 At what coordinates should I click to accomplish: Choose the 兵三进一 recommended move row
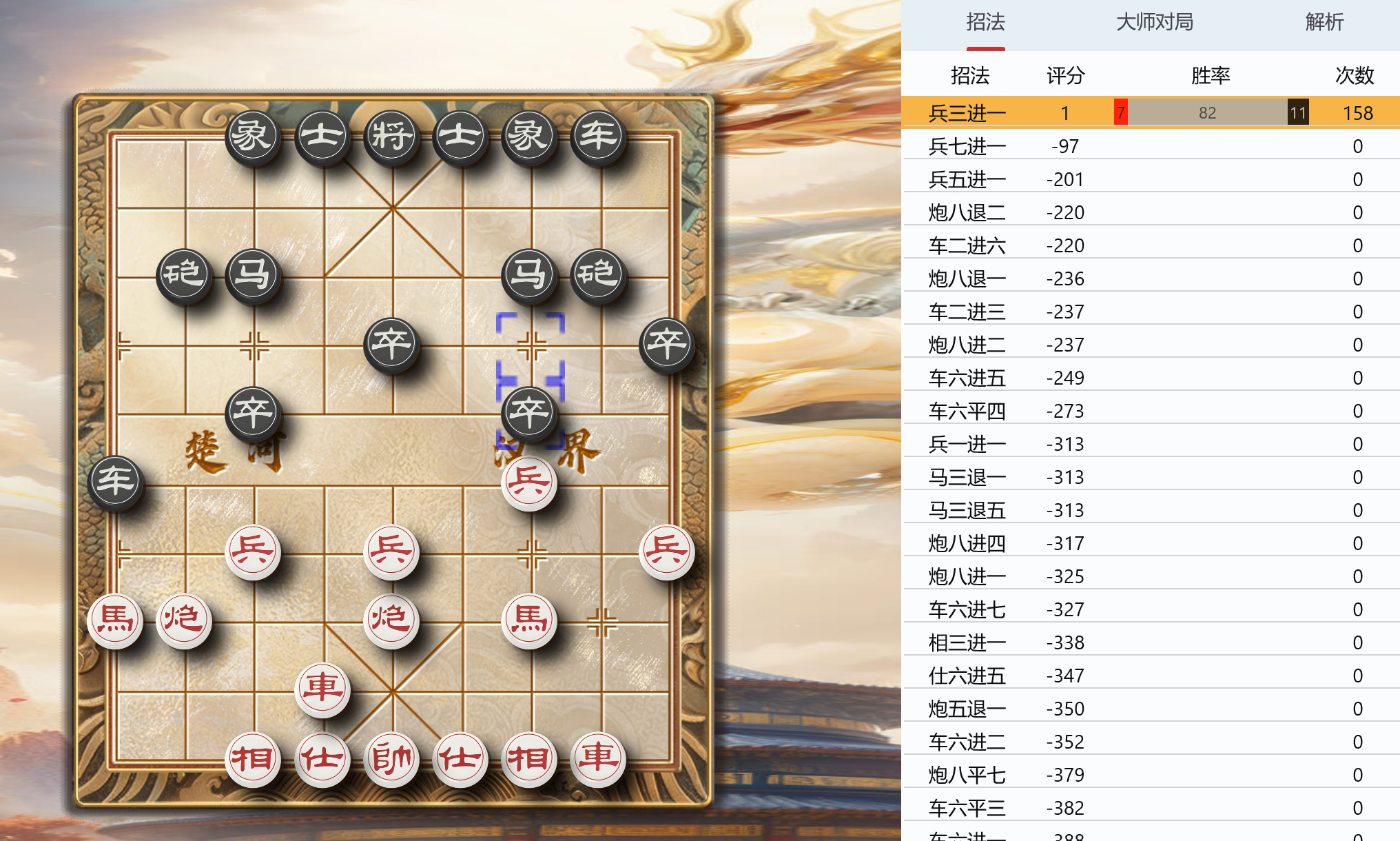[1151, 112]
